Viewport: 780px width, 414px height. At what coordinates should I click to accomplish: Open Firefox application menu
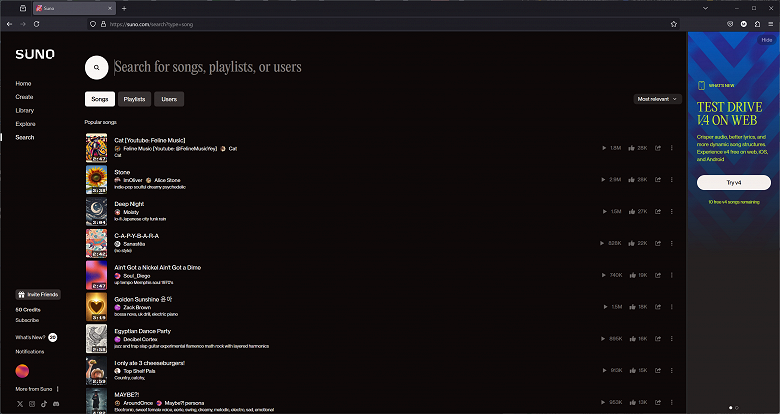(x=769, y=23)
